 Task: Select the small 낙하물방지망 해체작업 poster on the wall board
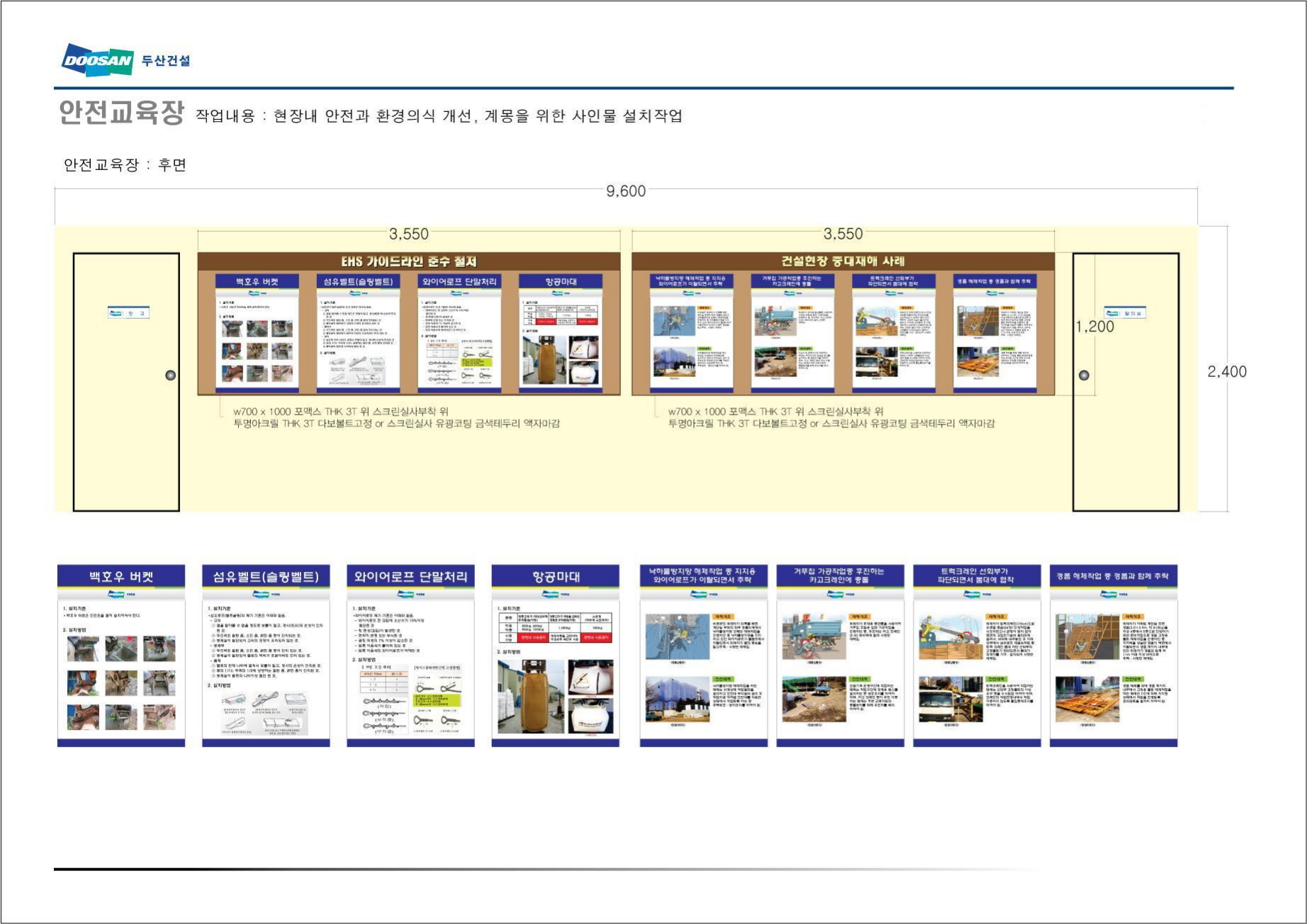[x=692, y=332]
